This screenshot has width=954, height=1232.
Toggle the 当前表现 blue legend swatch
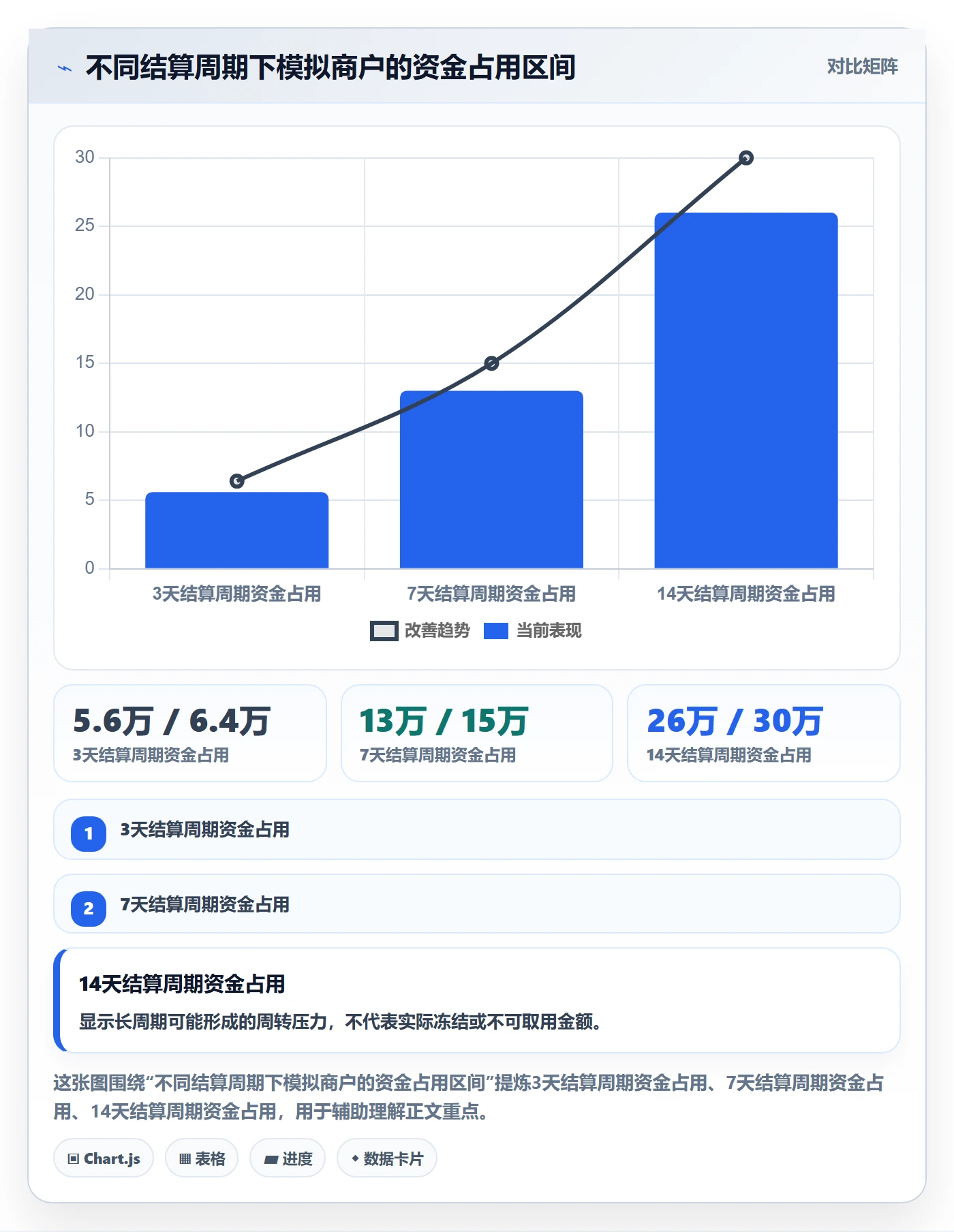495,631
